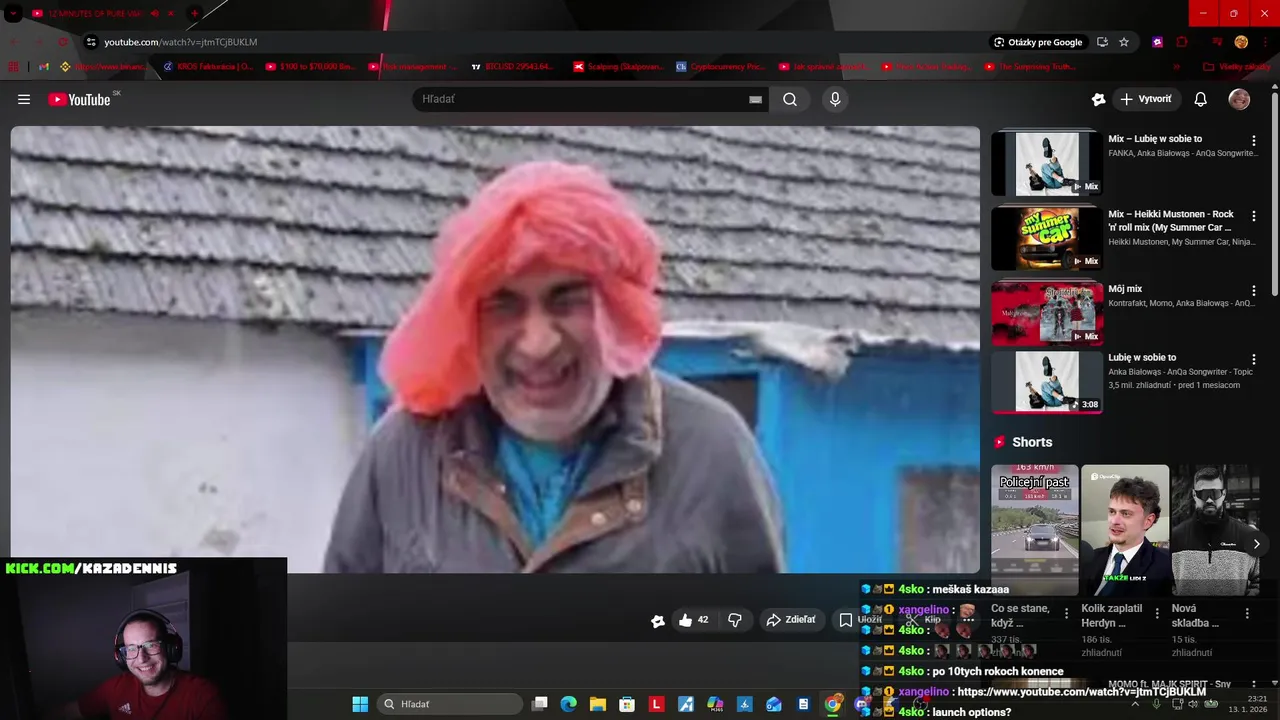Click the Vytvoriť create button
This screenshot has height=720, width=1280.
[x=1147, y=99]
